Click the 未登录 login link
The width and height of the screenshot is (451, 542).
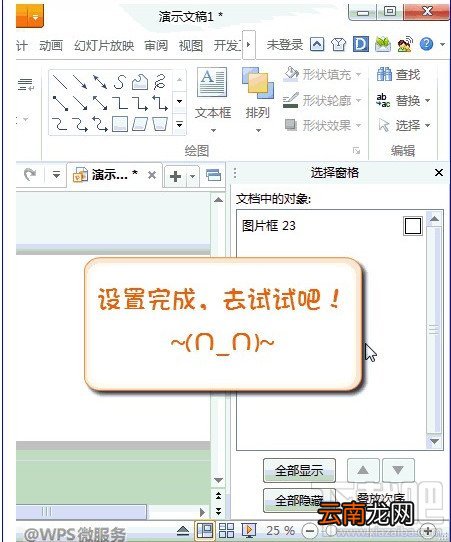[285, 45]
